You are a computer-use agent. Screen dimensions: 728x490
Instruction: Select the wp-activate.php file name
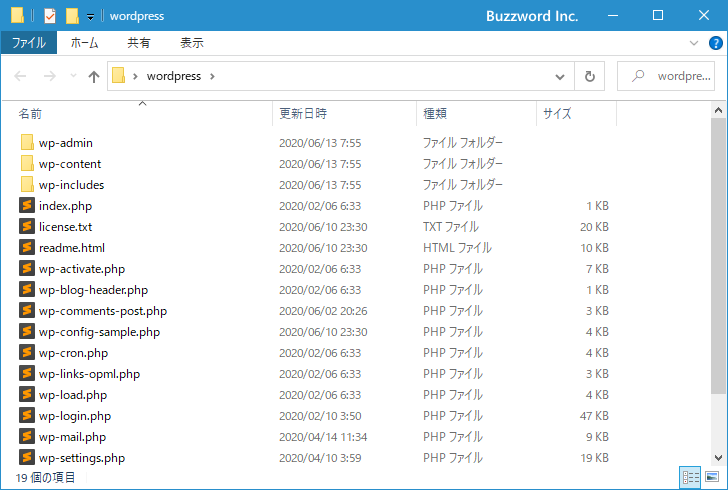tap(82, 269)
